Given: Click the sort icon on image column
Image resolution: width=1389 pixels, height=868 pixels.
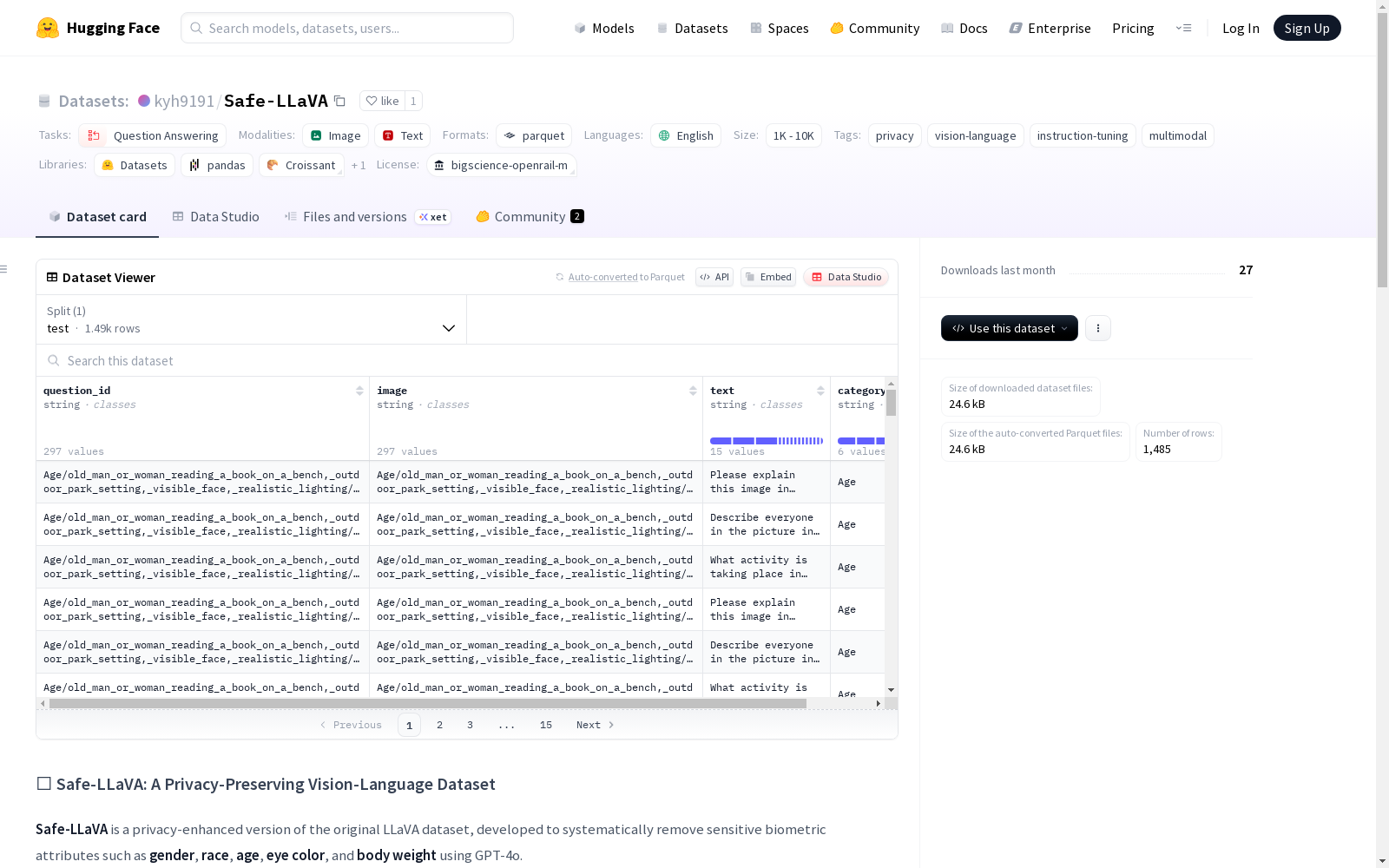Looking at the screenshot, I should [693, 391].
